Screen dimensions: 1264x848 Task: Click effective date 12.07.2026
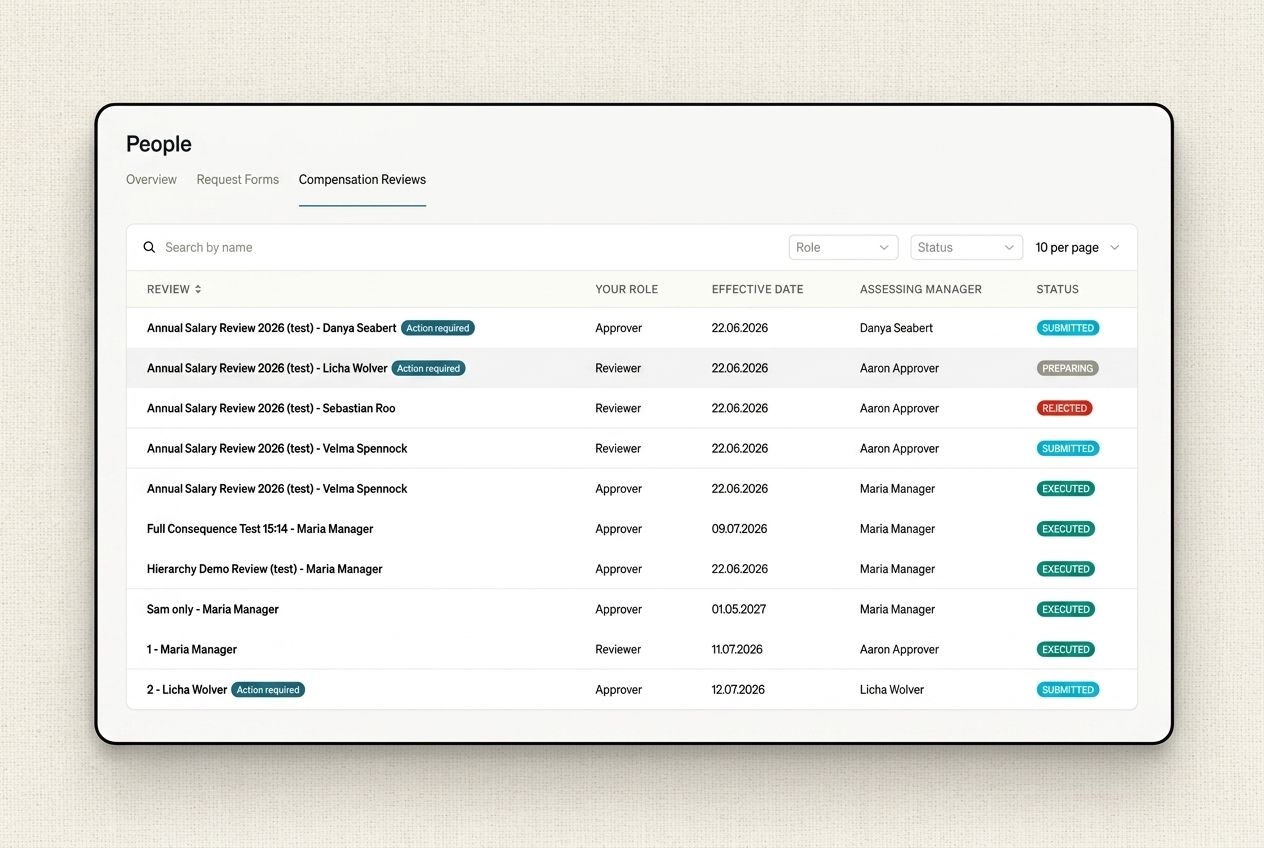click(739, 689)
